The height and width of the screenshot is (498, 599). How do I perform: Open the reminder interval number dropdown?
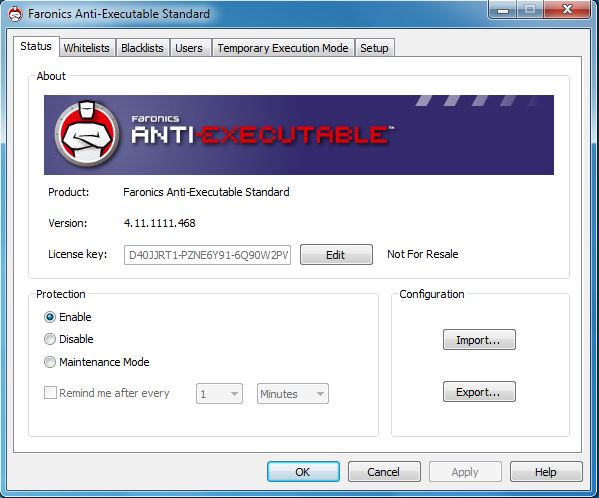click(x=219, y=394)
